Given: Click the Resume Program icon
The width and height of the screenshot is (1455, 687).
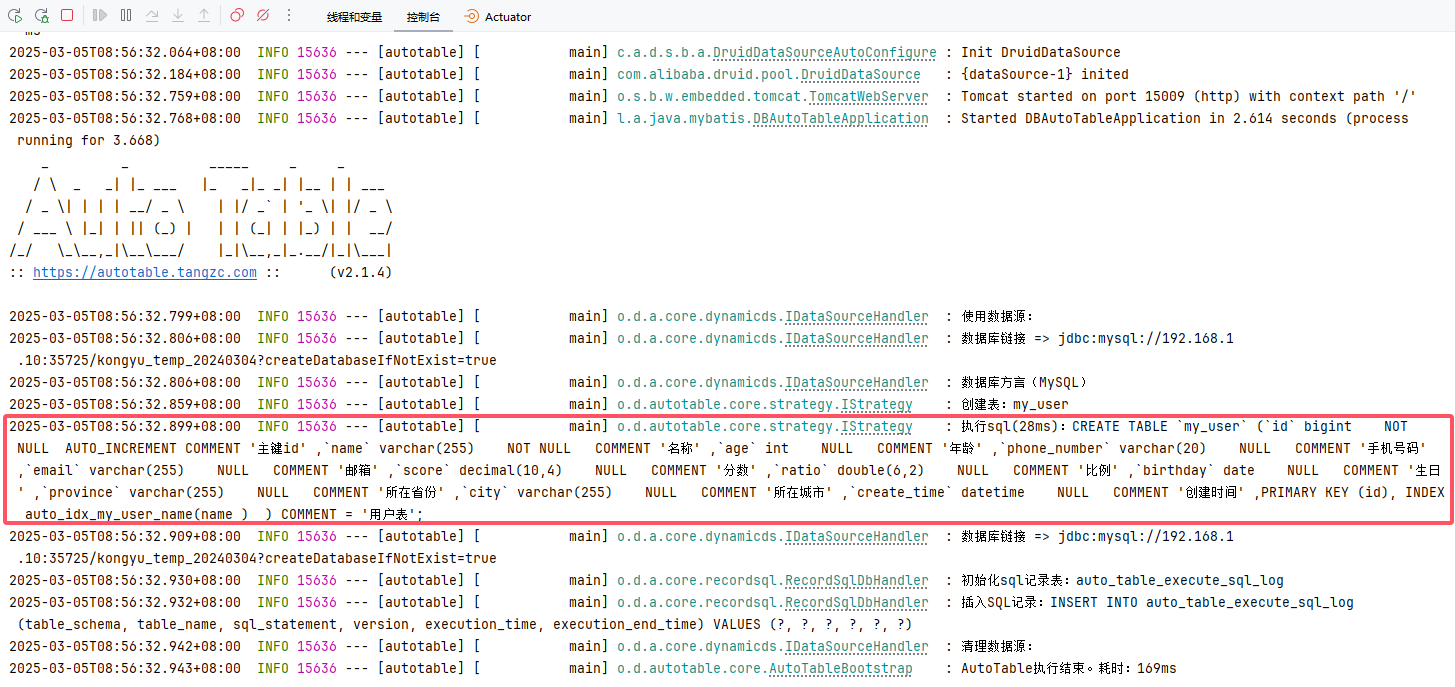Looking at the screenshot, I should coord(99,16).
